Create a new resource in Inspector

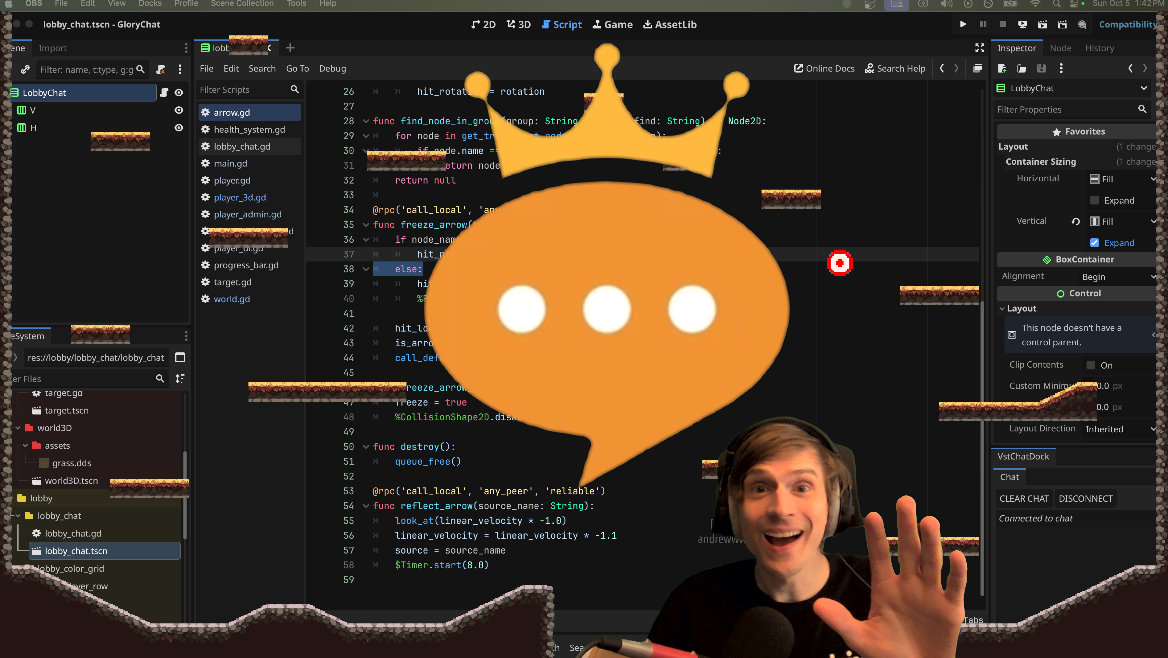coord(1002,69)
